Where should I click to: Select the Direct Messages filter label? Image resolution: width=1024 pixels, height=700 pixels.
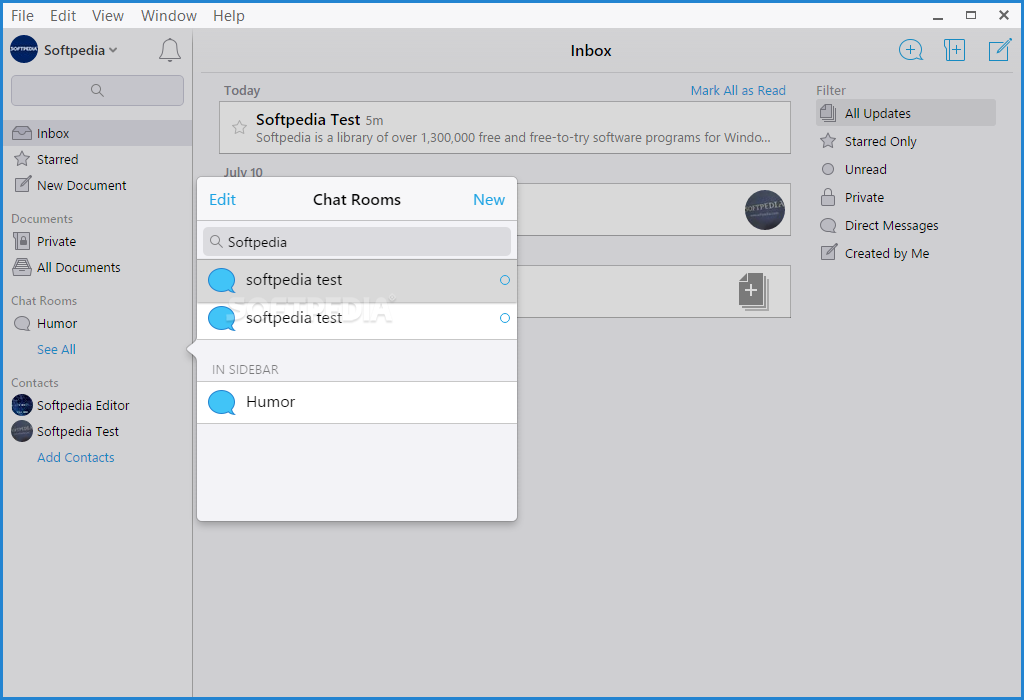(891, 225)
